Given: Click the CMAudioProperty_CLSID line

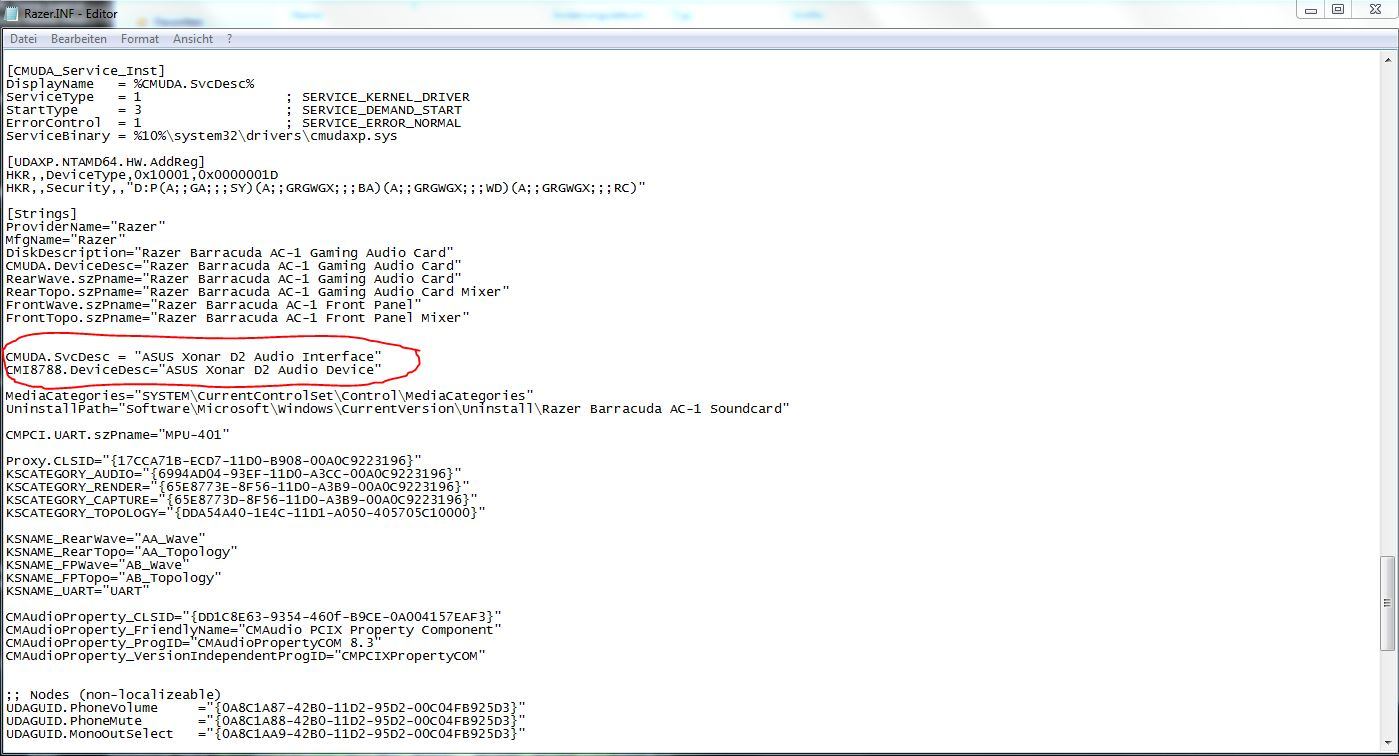Looking at the screenshot, I should [253, 617].
